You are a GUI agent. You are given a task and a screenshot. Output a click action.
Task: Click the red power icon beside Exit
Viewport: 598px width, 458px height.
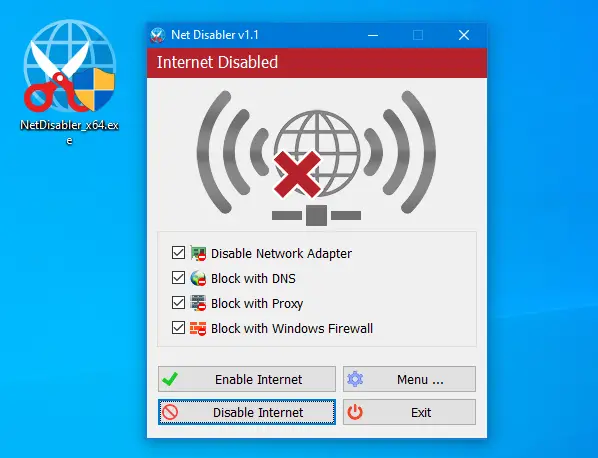[355, 412]
